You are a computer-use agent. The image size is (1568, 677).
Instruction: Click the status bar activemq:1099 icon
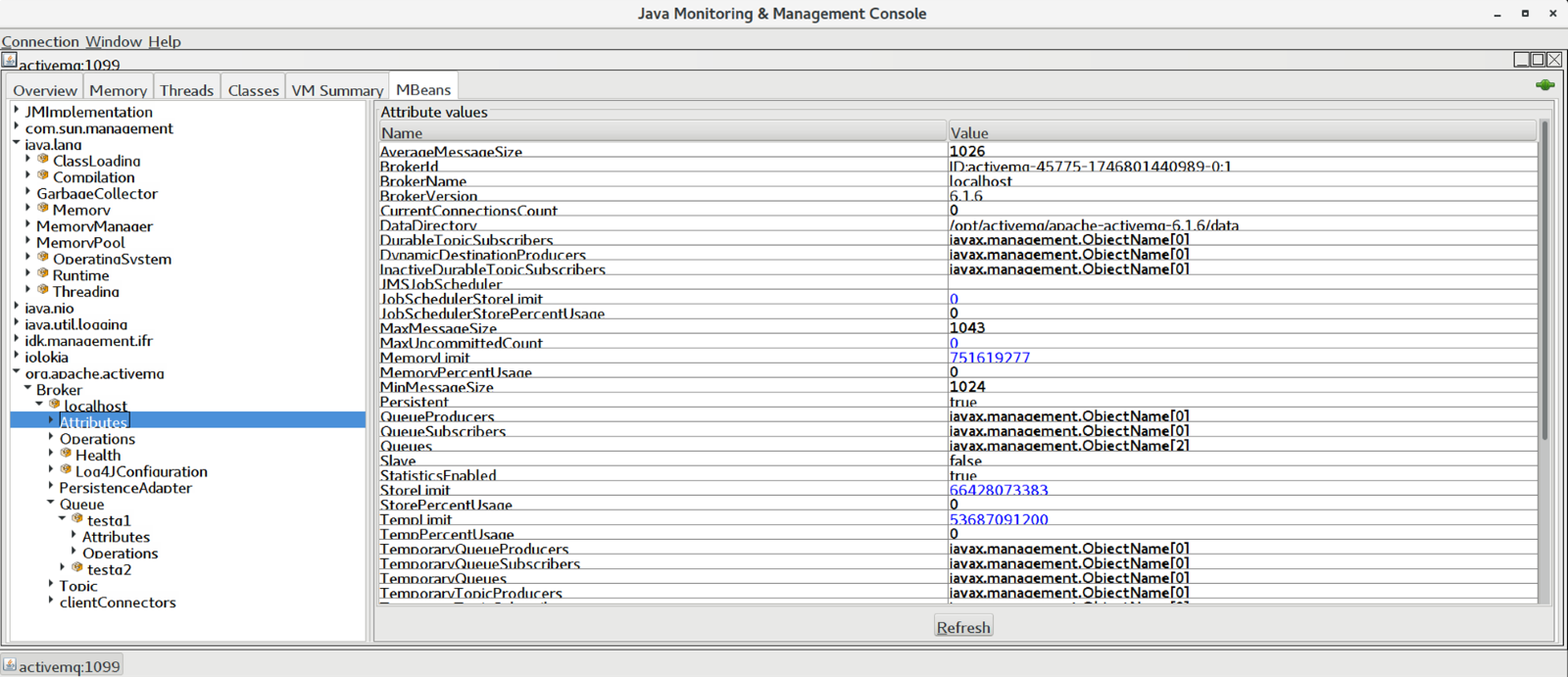[10, 664]
